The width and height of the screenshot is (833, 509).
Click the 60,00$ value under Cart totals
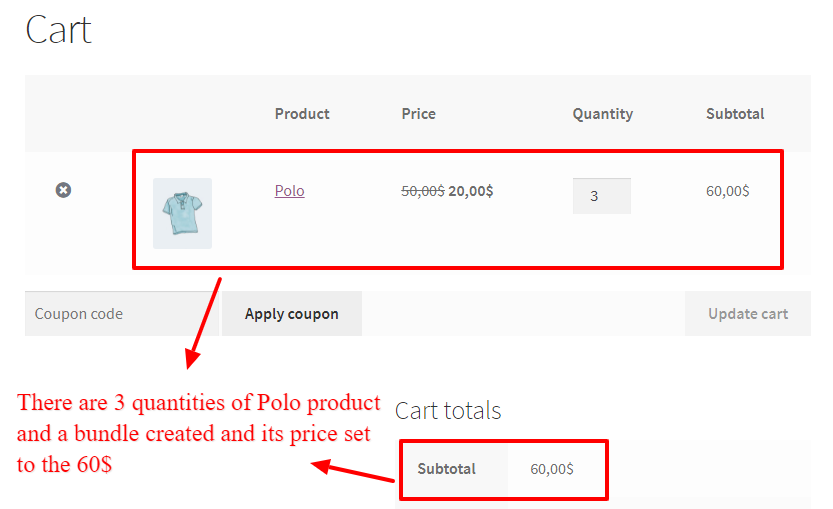coord(552,469)
